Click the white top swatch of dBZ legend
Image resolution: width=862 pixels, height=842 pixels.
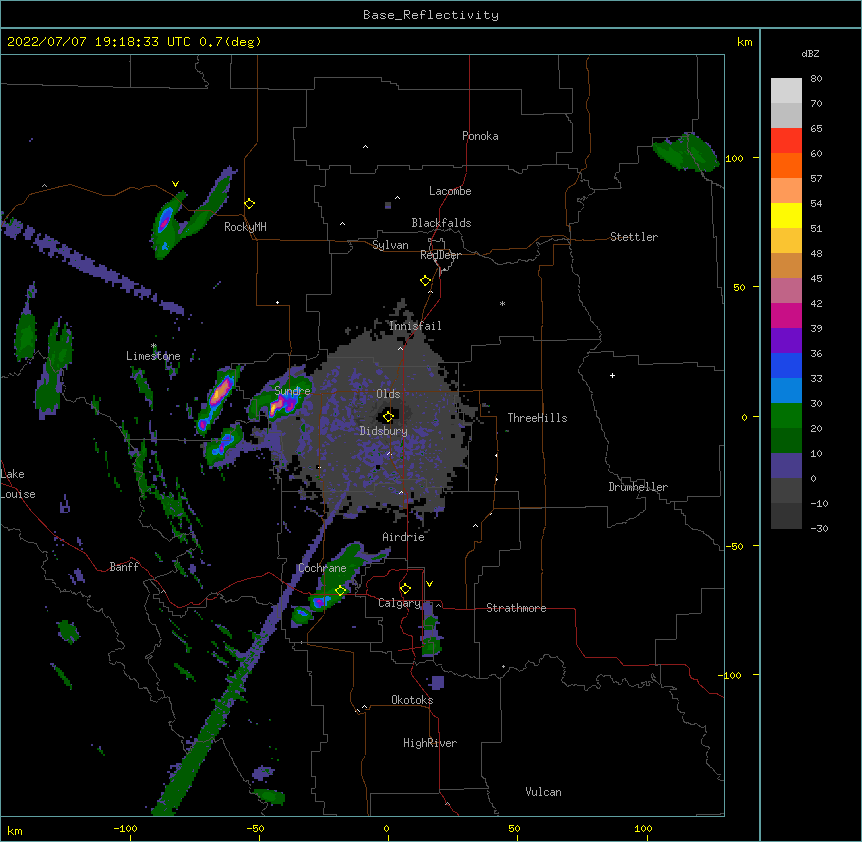coord(786,90)
